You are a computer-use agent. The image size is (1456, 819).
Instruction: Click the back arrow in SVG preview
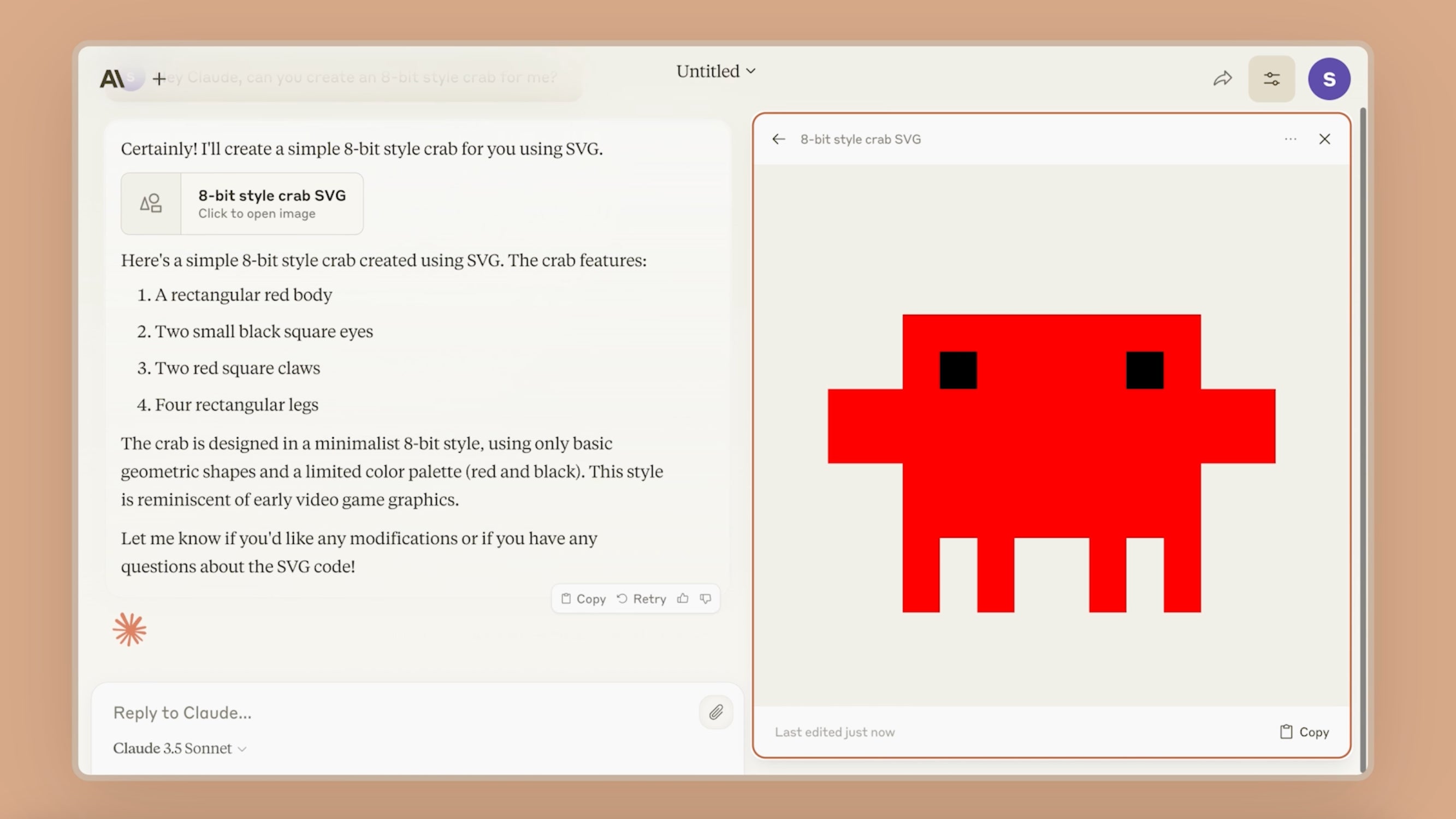coord(779,139)
